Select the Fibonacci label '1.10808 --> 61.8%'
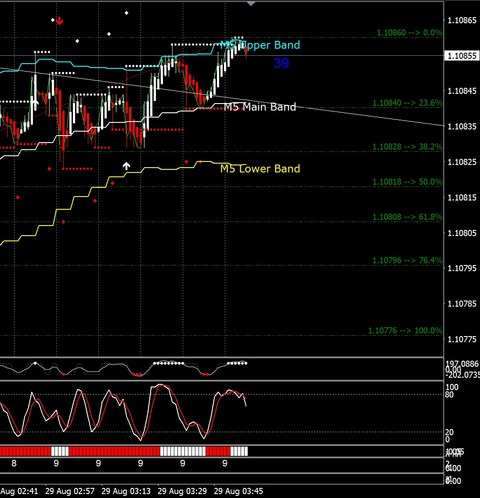The height and width of the screenshot is (498, 480). (407, 217)
